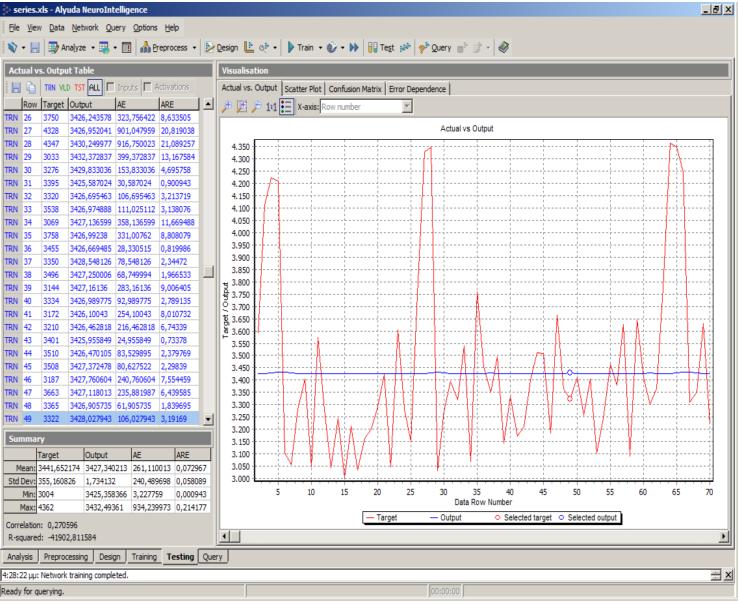Image resolution: width=739 pixels, height=602 pixels.
Task: Close the log message panel
Action: 728,575
